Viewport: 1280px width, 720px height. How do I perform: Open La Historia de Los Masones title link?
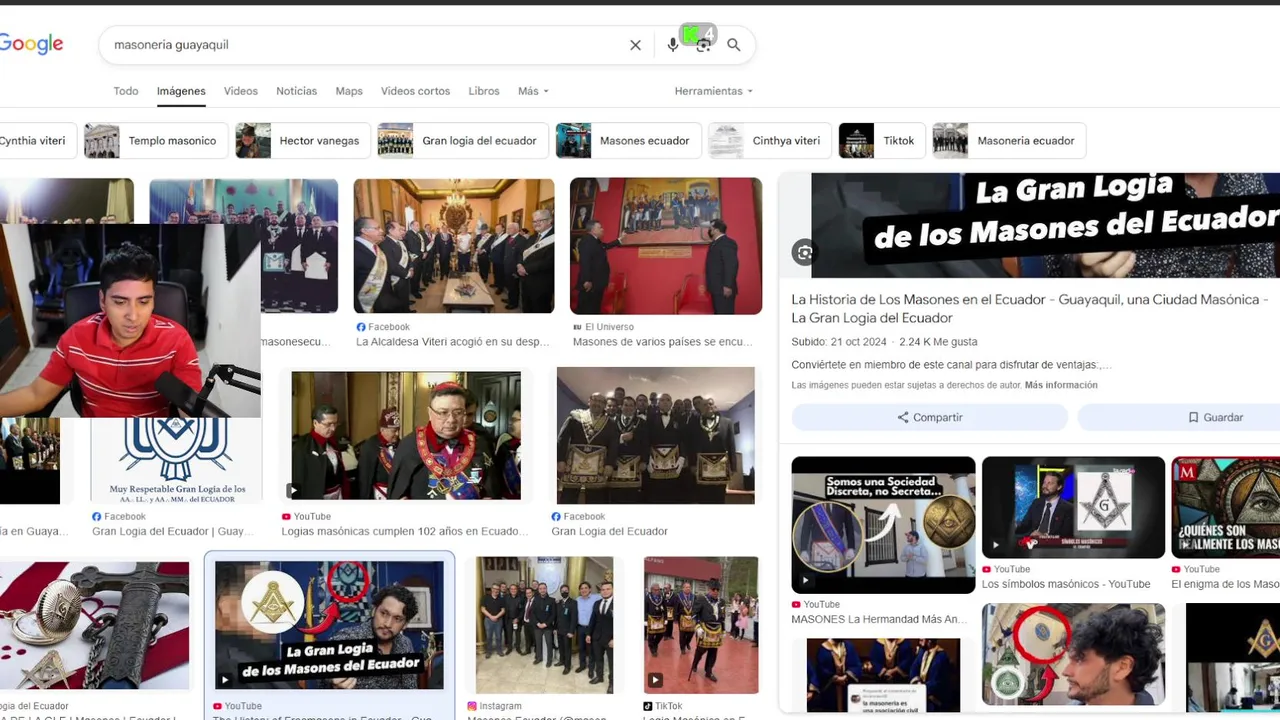1030,308
